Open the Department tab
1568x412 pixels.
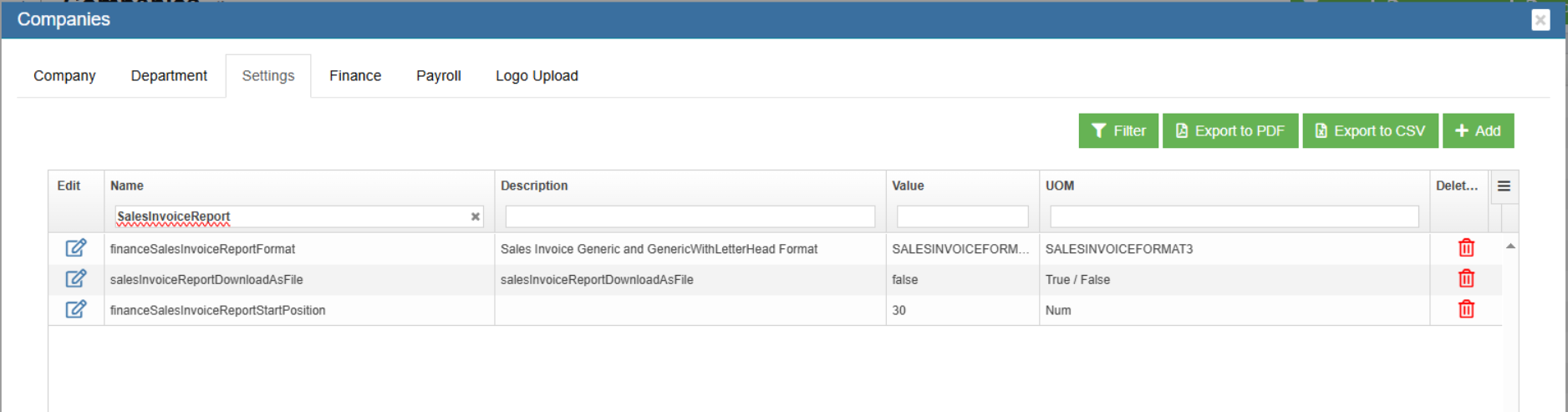pos(169,76)
